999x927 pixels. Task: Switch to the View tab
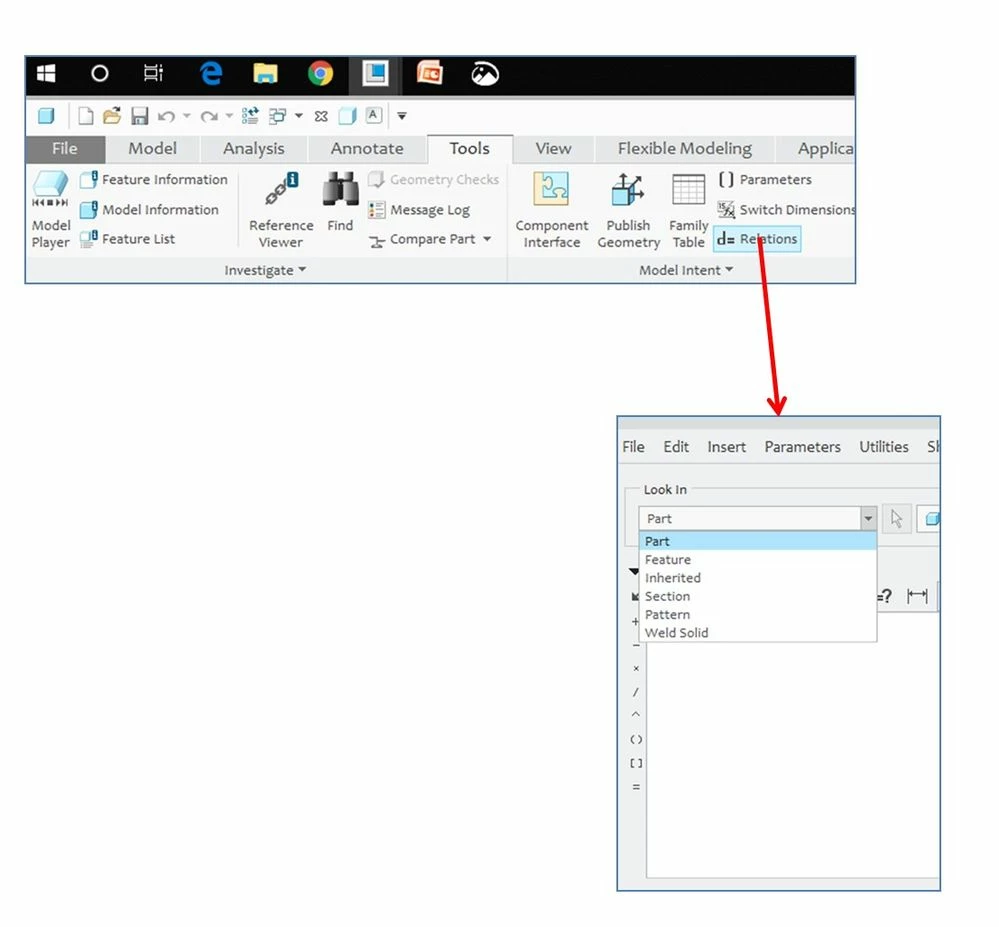pyautogui.click(x=553, y=148)
